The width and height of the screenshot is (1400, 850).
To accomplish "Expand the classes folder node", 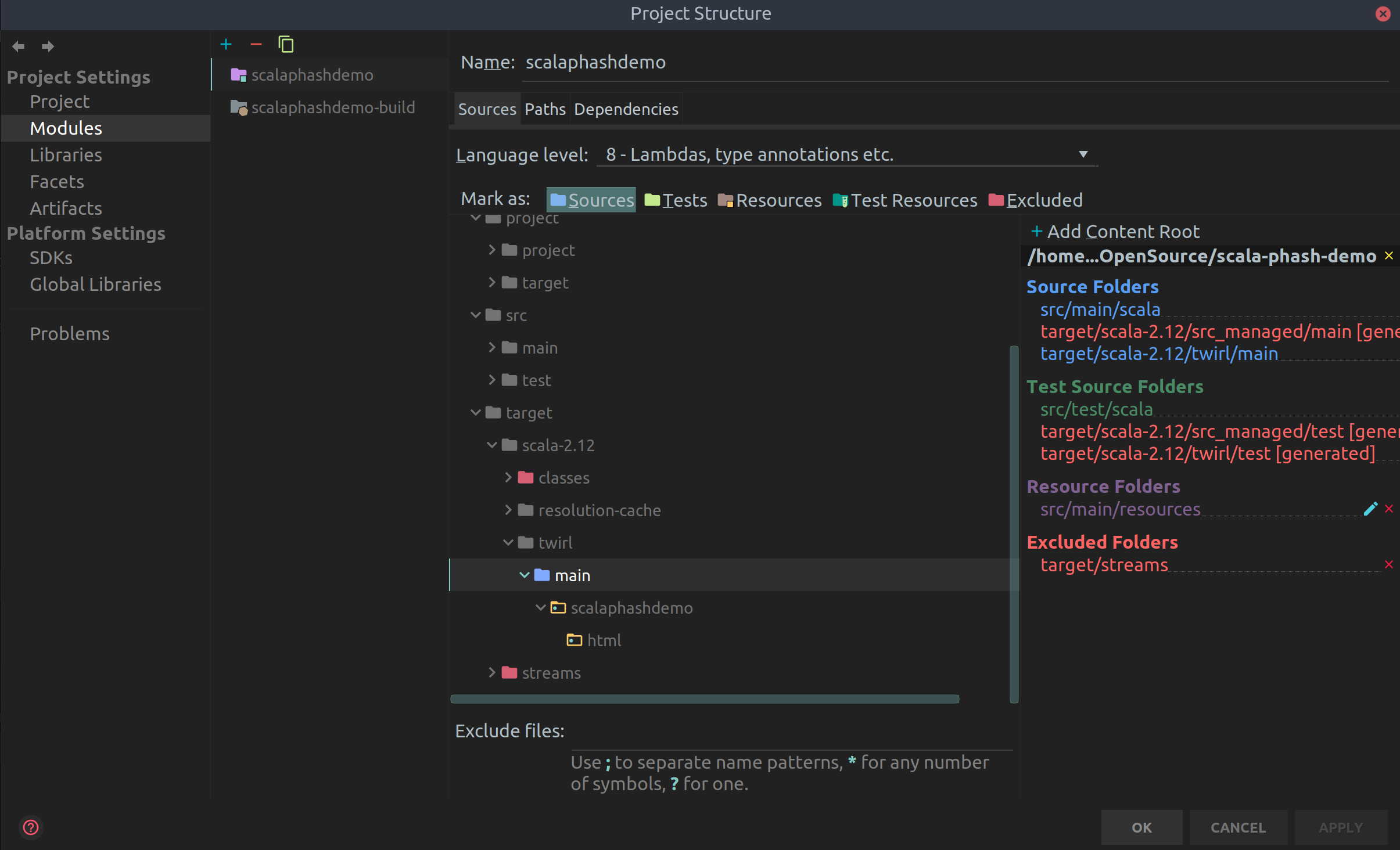I will coord(508,477).
